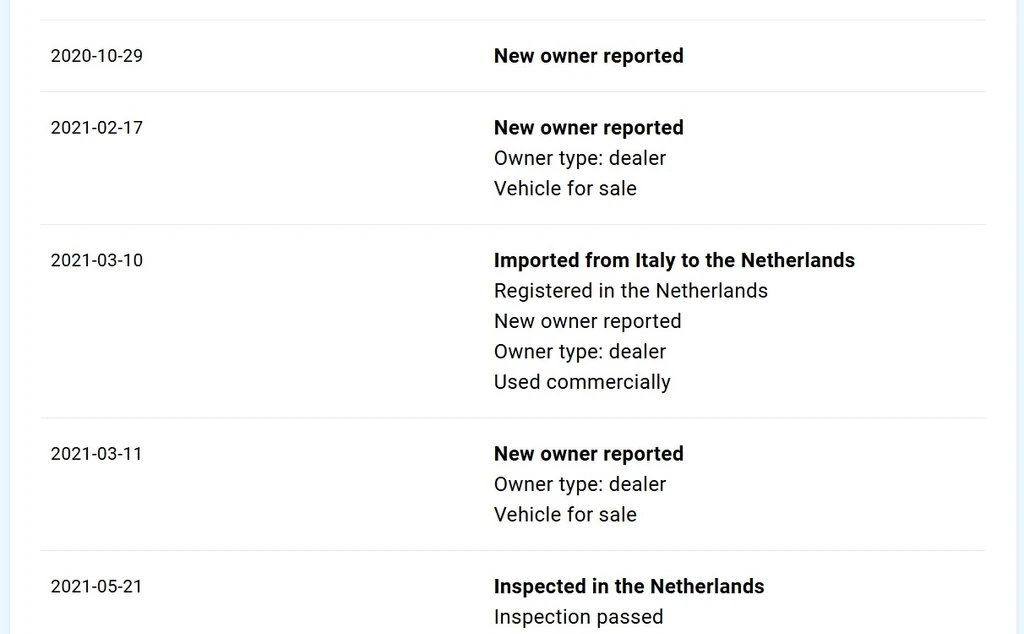
Task: Click the 2021-05-21 date entry
Action: [97, 587]
